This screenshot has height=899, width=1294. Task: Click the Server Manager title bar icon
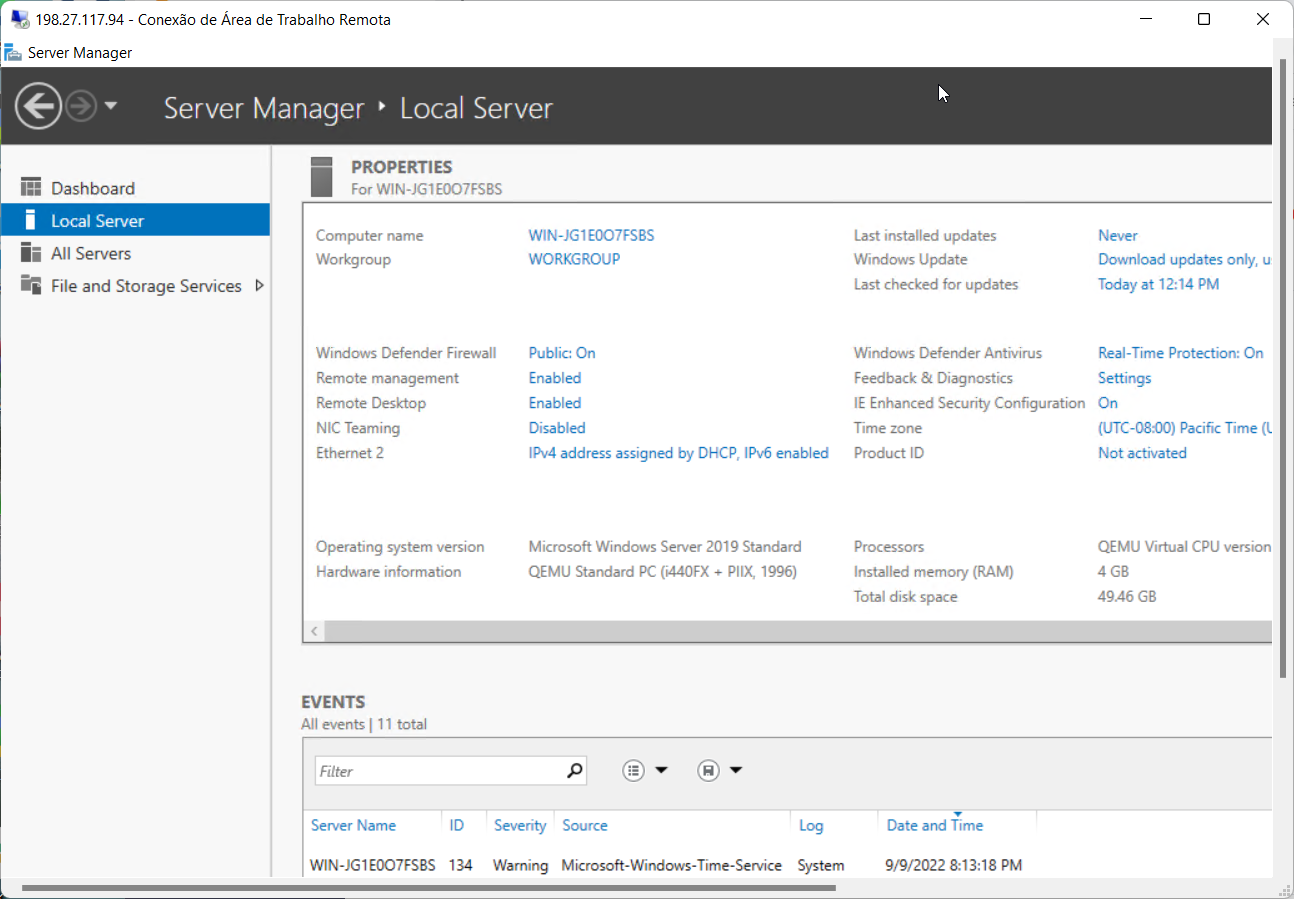(13, 52)
